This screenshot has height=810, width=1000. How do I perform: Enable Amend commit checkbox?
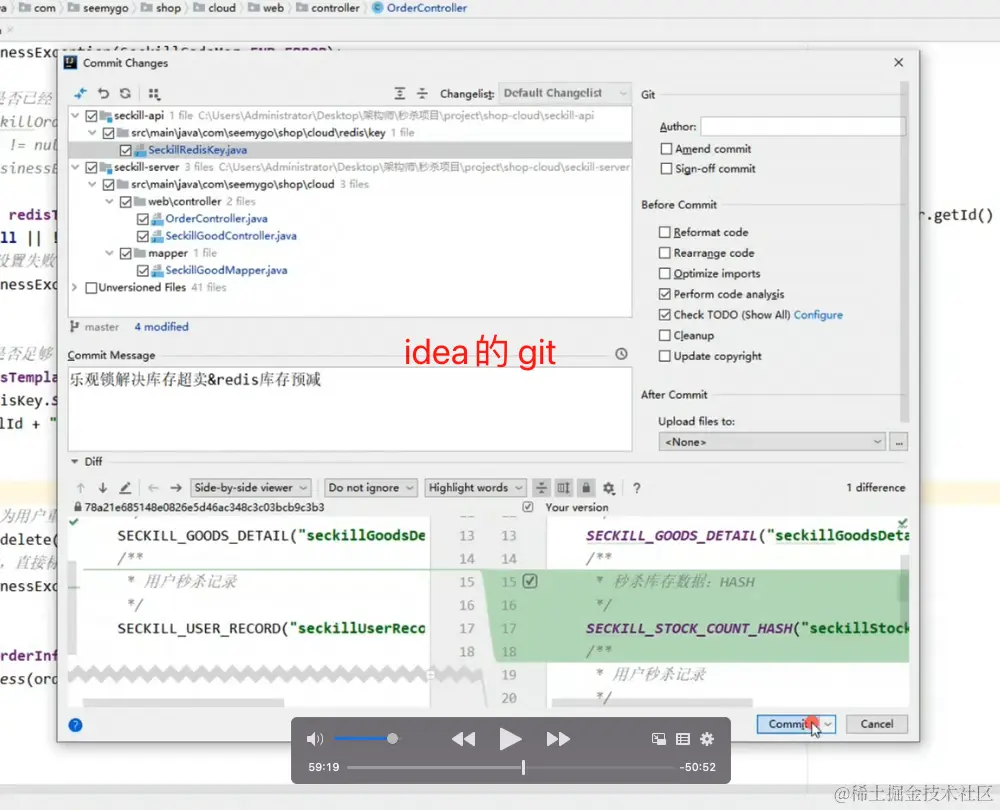click(x=666, y=149)
